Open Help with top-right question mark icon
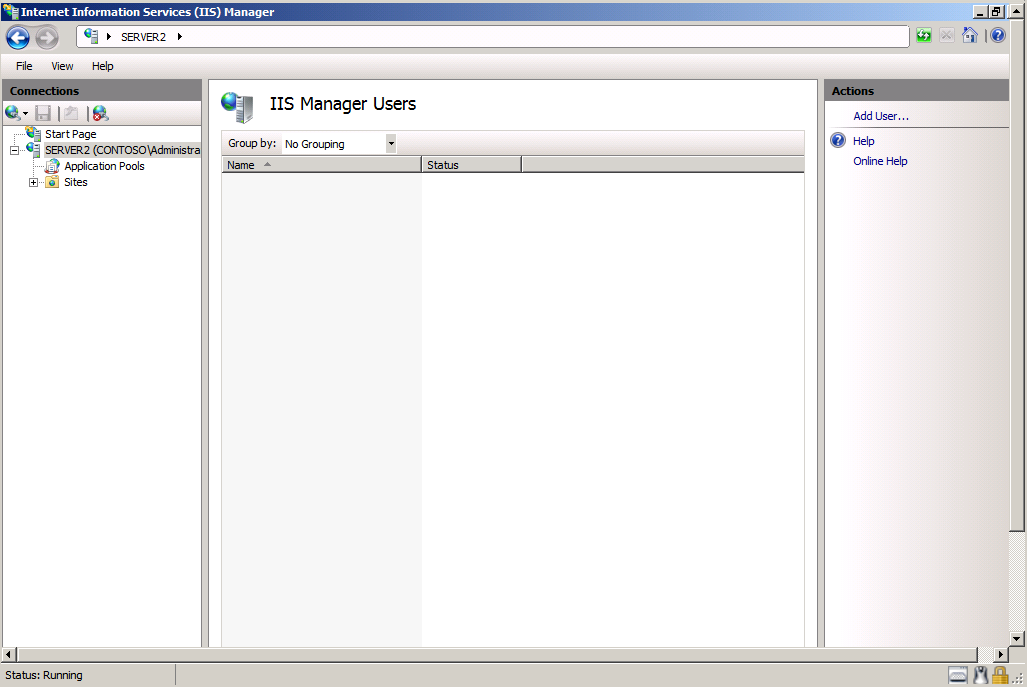1027x687 pixels. click(x=998, y=35)
